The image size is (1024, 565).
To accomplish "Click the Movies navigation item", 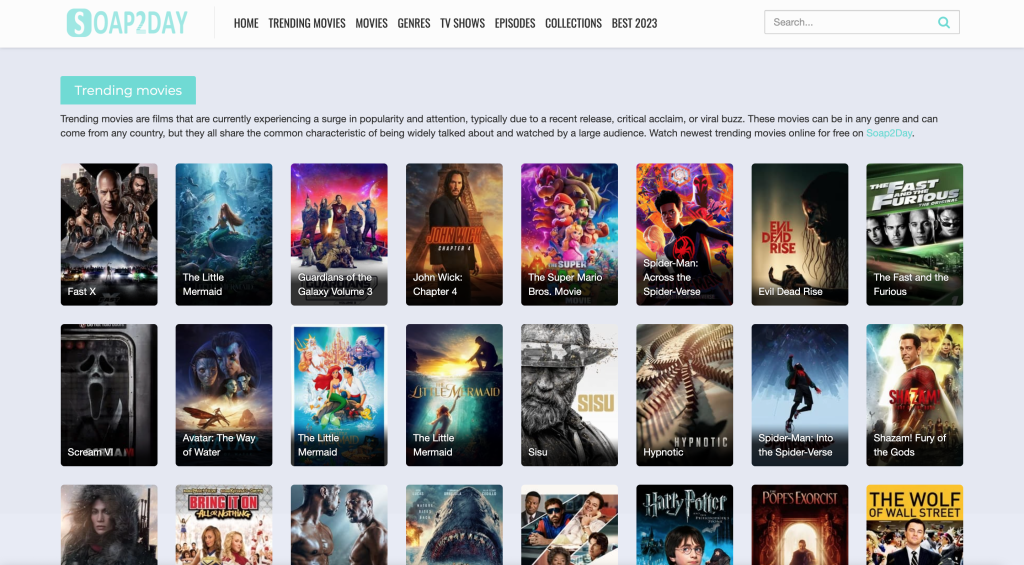I will (x=371, y=23).
